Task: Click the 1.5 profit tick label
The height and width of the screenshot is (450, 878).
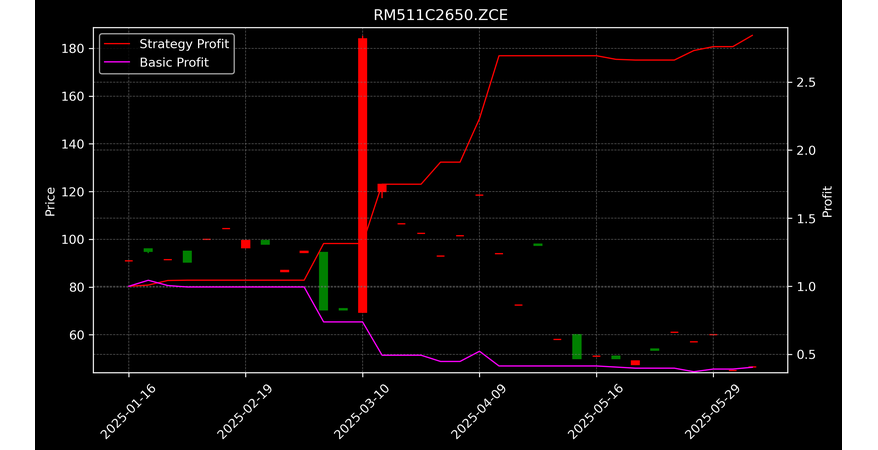Action: click(x=805, y=219)
